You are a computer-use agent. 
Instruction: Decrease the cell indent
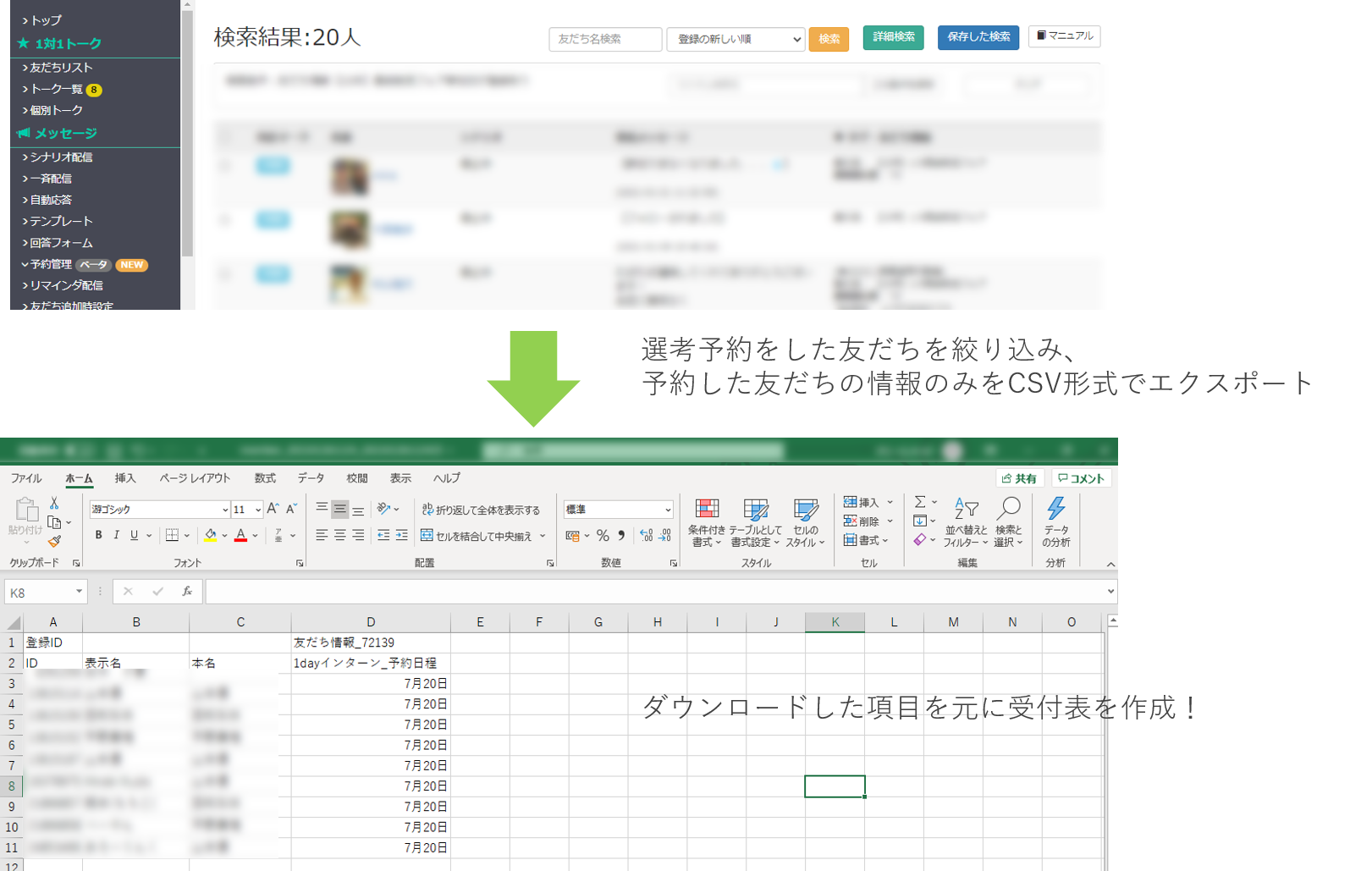(383, 535)
